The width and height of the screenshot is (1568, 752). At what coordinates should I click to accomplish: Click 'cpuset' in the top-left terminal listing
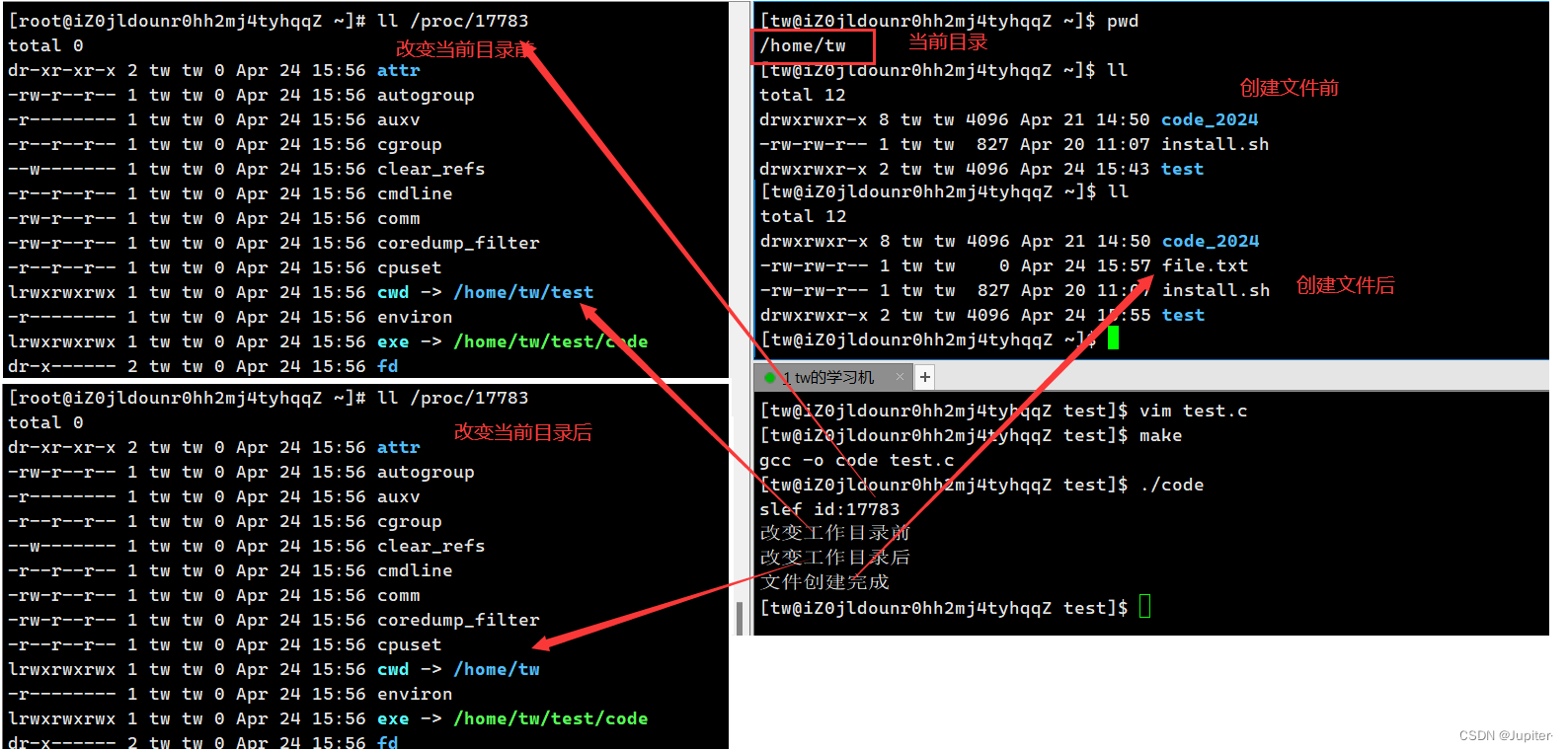(x=409, y=267)
